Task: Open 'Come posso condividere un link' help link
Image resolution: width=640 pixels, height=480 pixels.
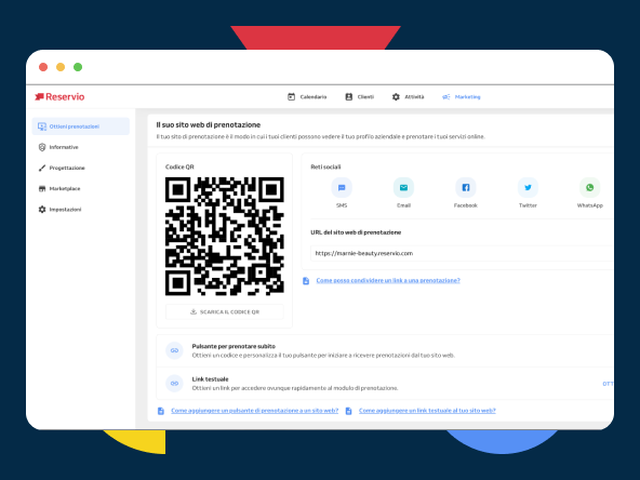Action: pos(388,280)
